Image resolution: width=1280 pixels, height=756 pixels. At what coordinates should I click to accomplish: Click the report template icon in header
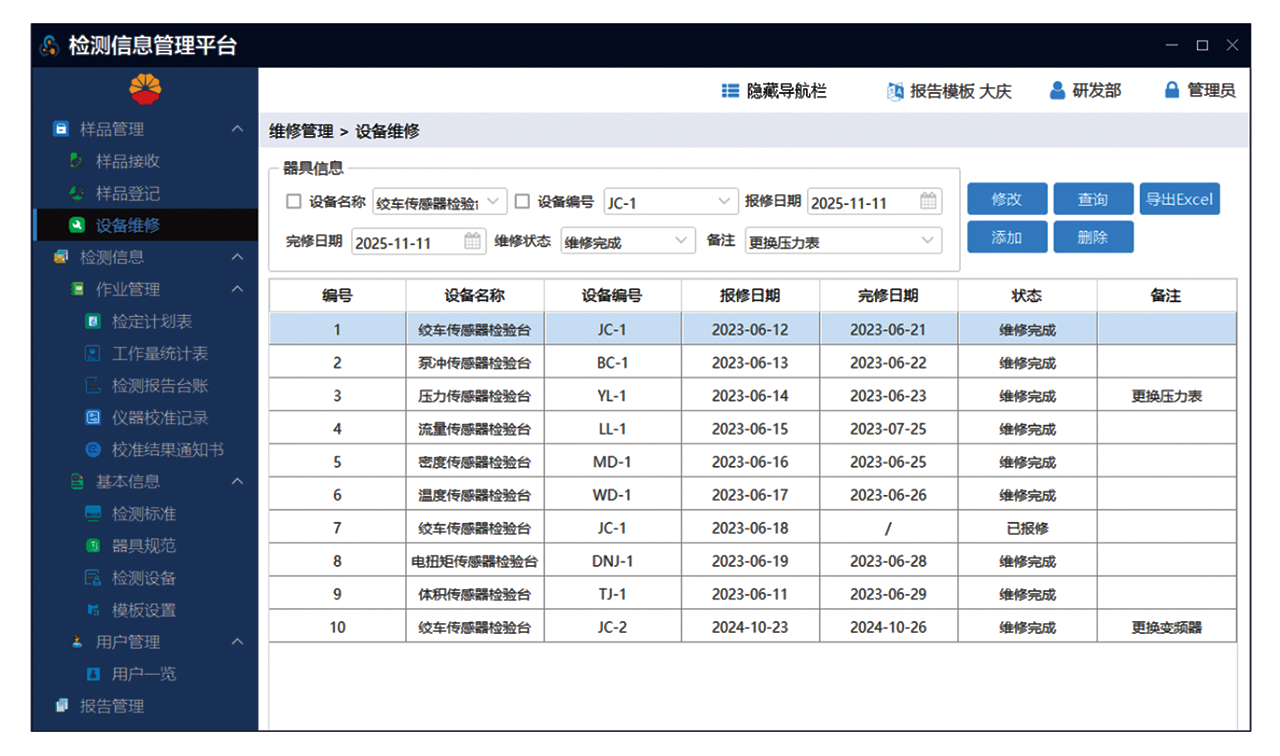click(x=895, y=91)
